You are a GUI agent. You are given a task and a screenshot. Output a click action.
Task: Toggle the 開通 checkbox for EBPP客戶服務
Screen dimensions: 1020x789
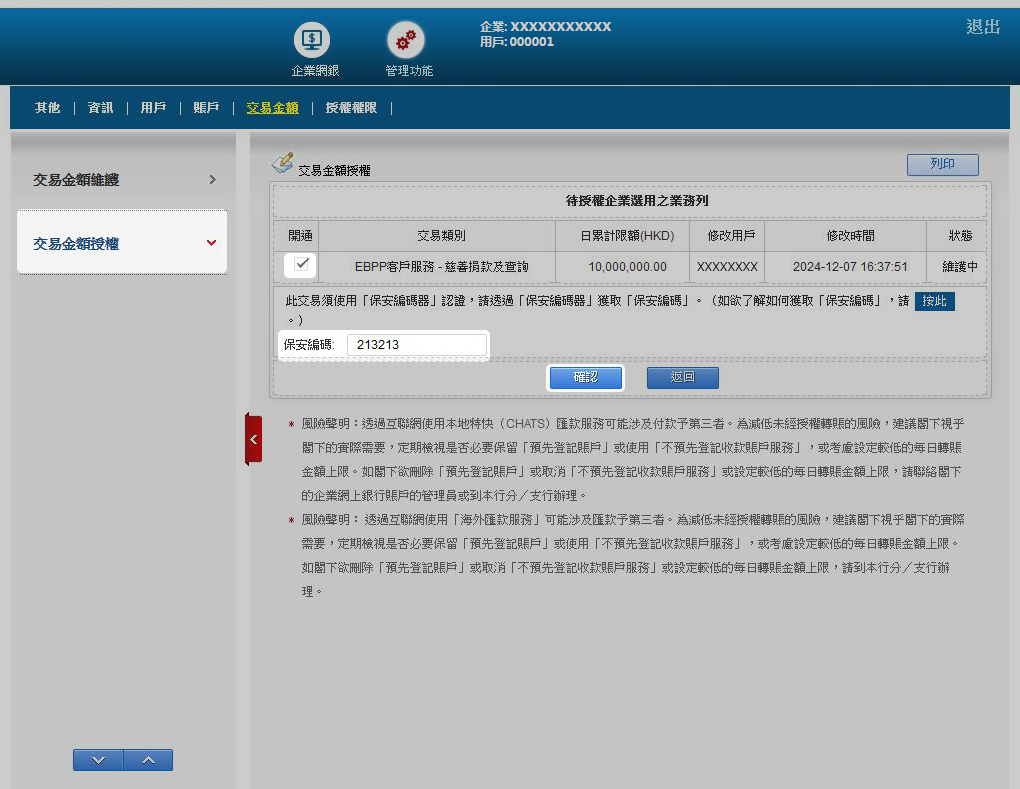click(301, 265)
